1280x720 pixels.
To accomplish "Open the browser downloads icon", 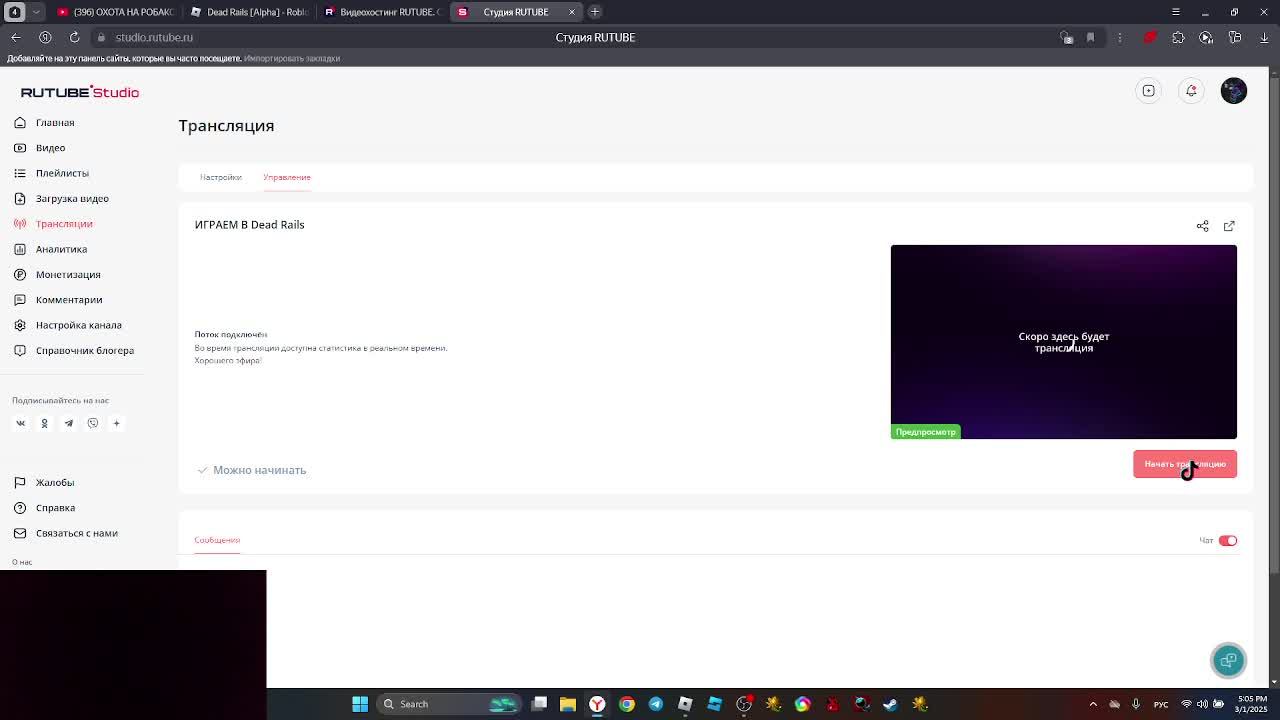I will pyautogui.click(x=1264, y=37).
